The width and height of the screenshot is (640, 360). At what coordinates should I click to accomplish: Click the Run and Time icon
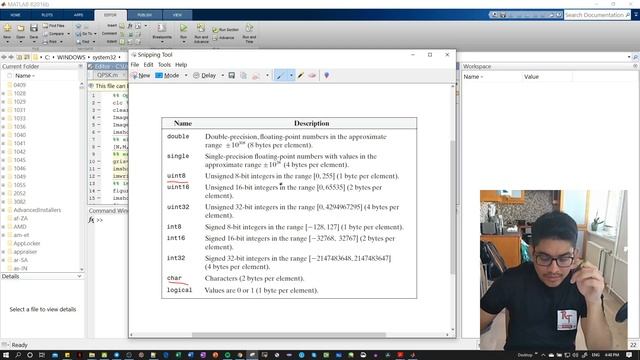249,28
